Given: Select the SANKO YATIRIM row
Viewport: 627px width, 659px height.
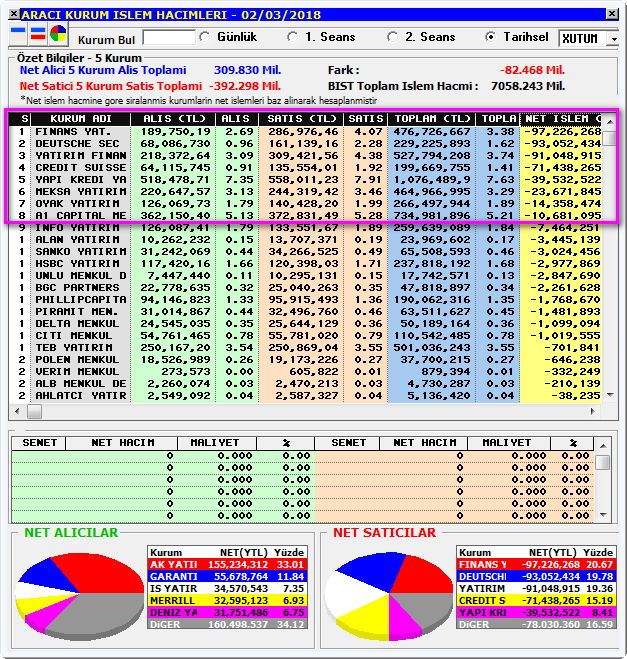Looking at the screenshot, I should pyautogui.click(x=306, y=252).
